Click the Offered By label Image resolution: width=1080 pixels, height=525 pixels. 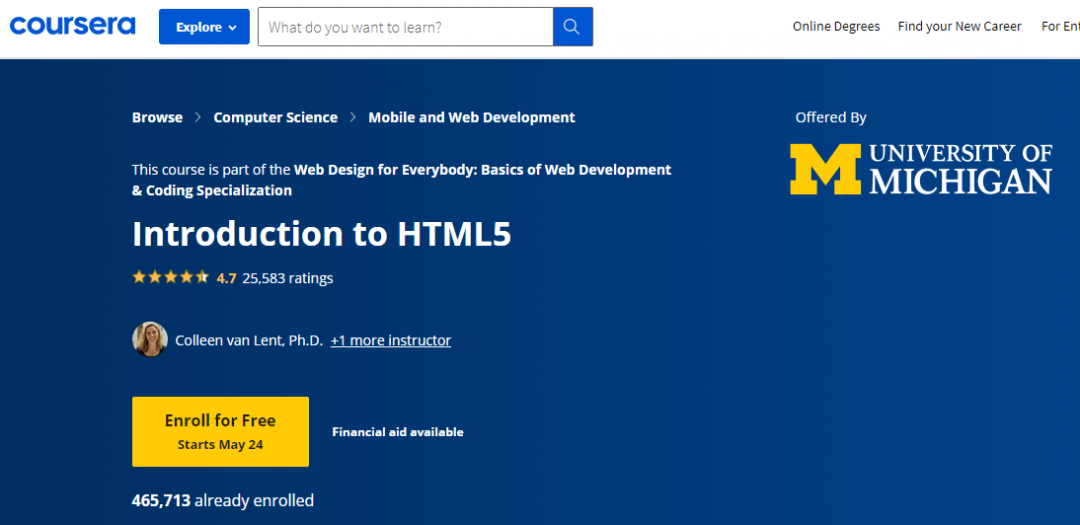[831, 118]
